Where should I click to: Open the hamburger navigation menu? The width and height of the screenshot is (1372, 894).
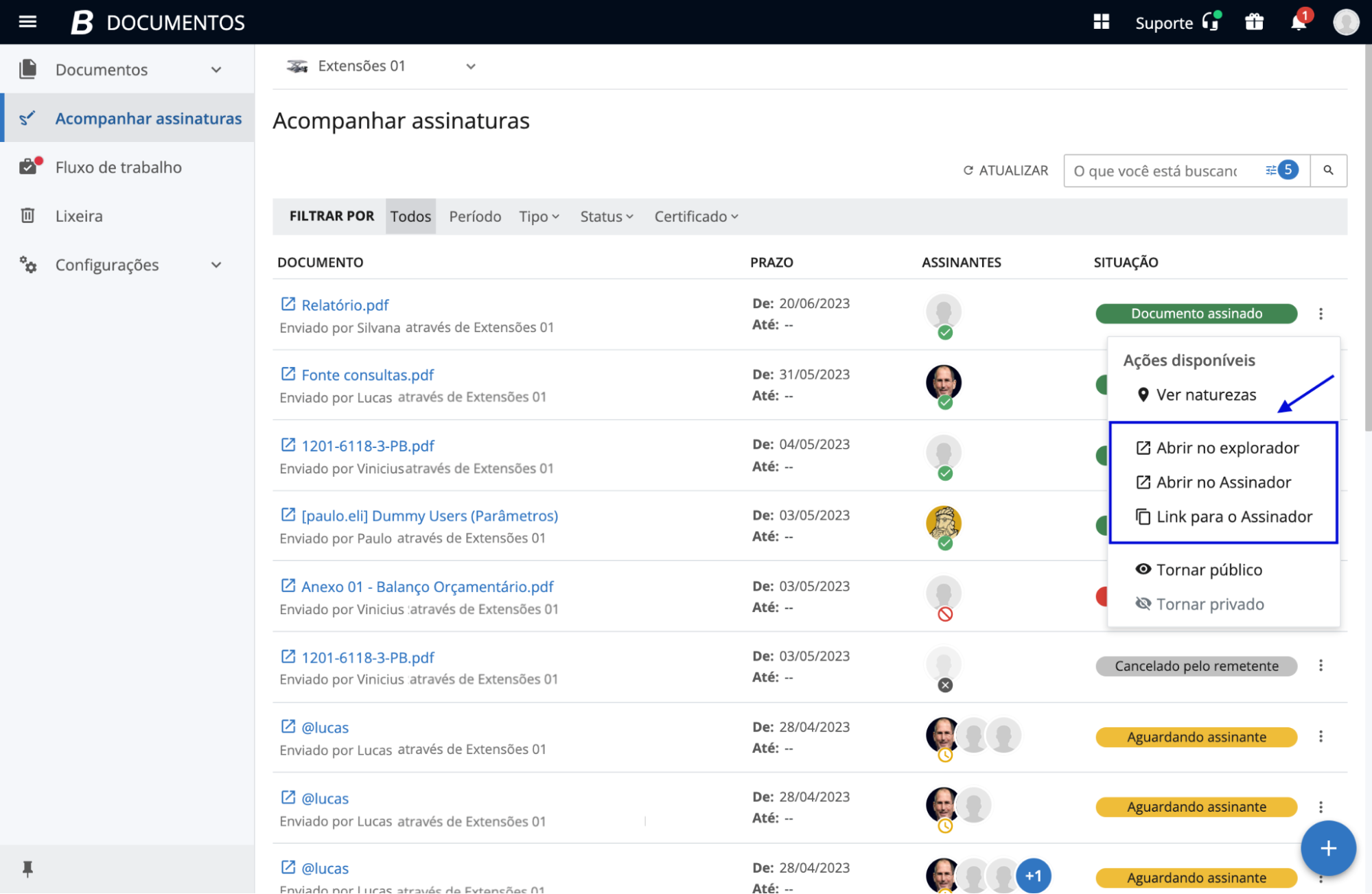point(27,22)
